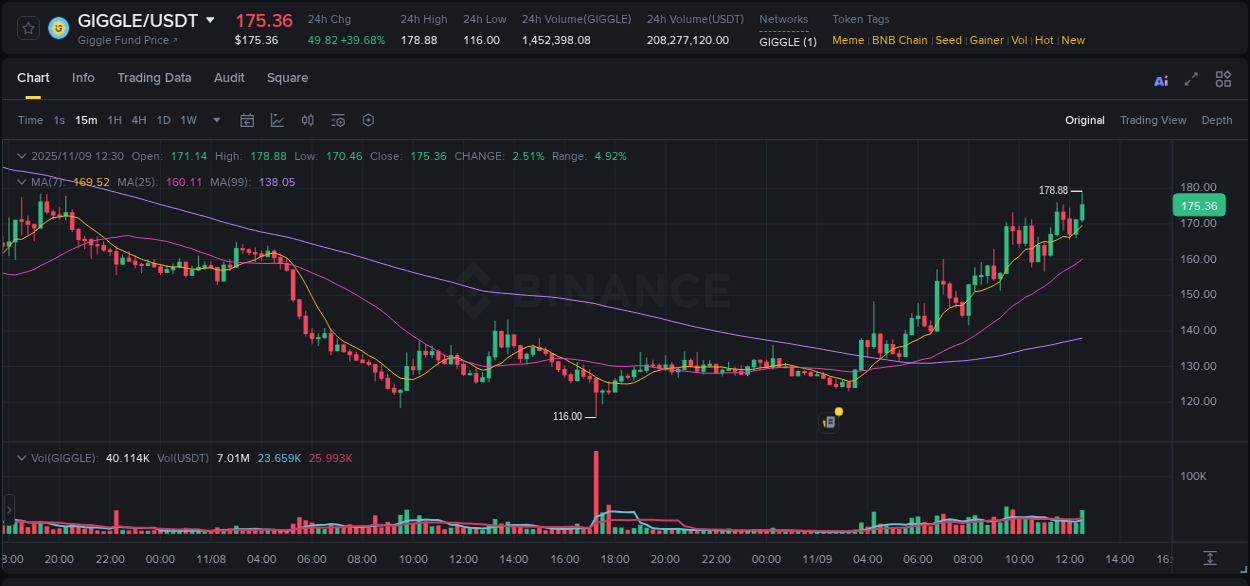Image resolution: width=1250 pixels, height=586 pixels.
Task: Open the indicator list with settings icon
Action: 338,120
